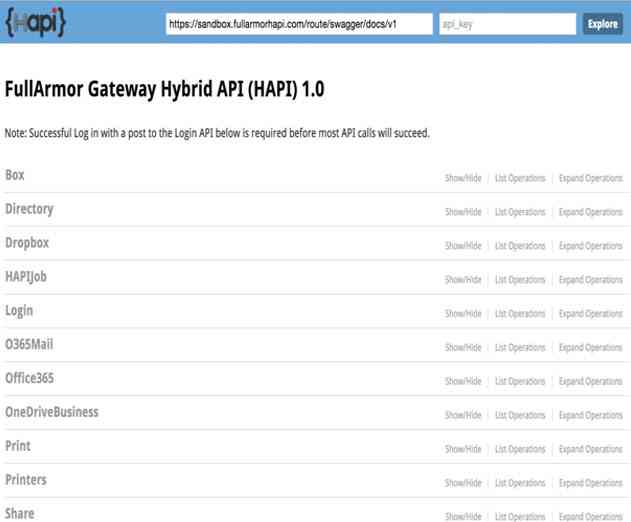The height and width of the screenshot is (522, 631).
Task: Expand Operations for Directory
Action: [x=591, y=212]
